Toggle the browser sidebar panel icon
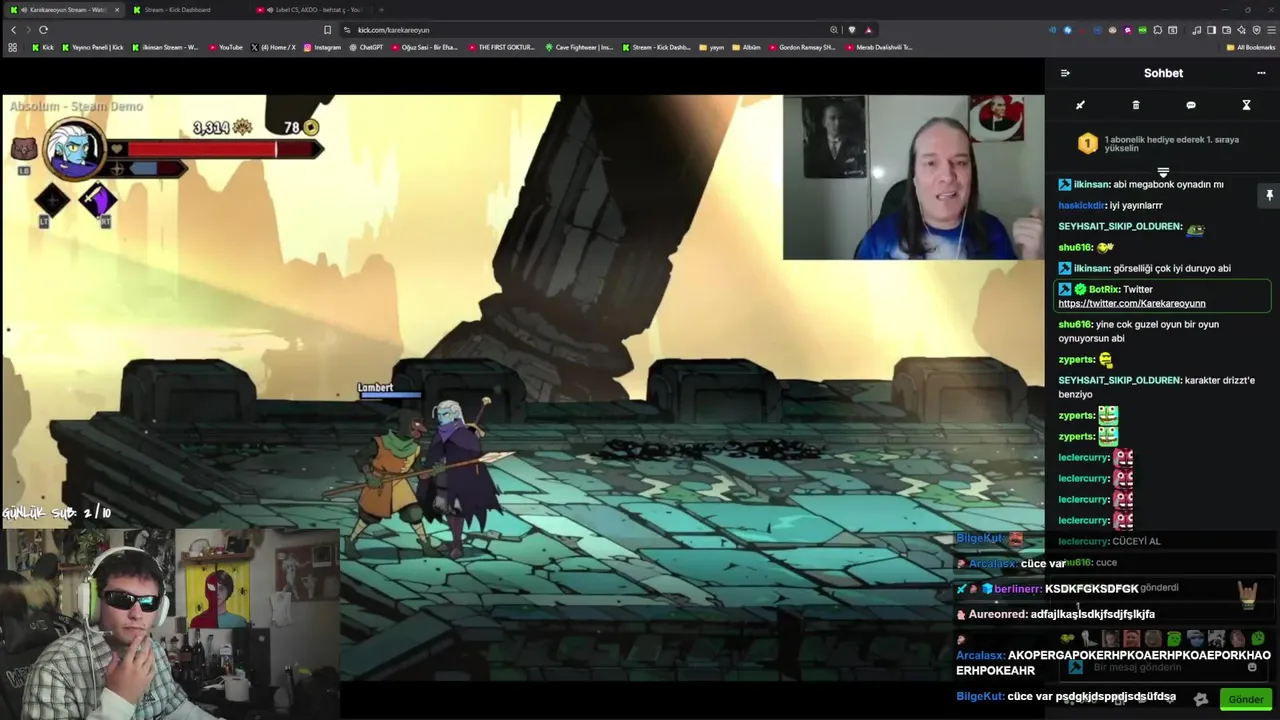This screenshot has height=720, width=1280. (1212, 30)
